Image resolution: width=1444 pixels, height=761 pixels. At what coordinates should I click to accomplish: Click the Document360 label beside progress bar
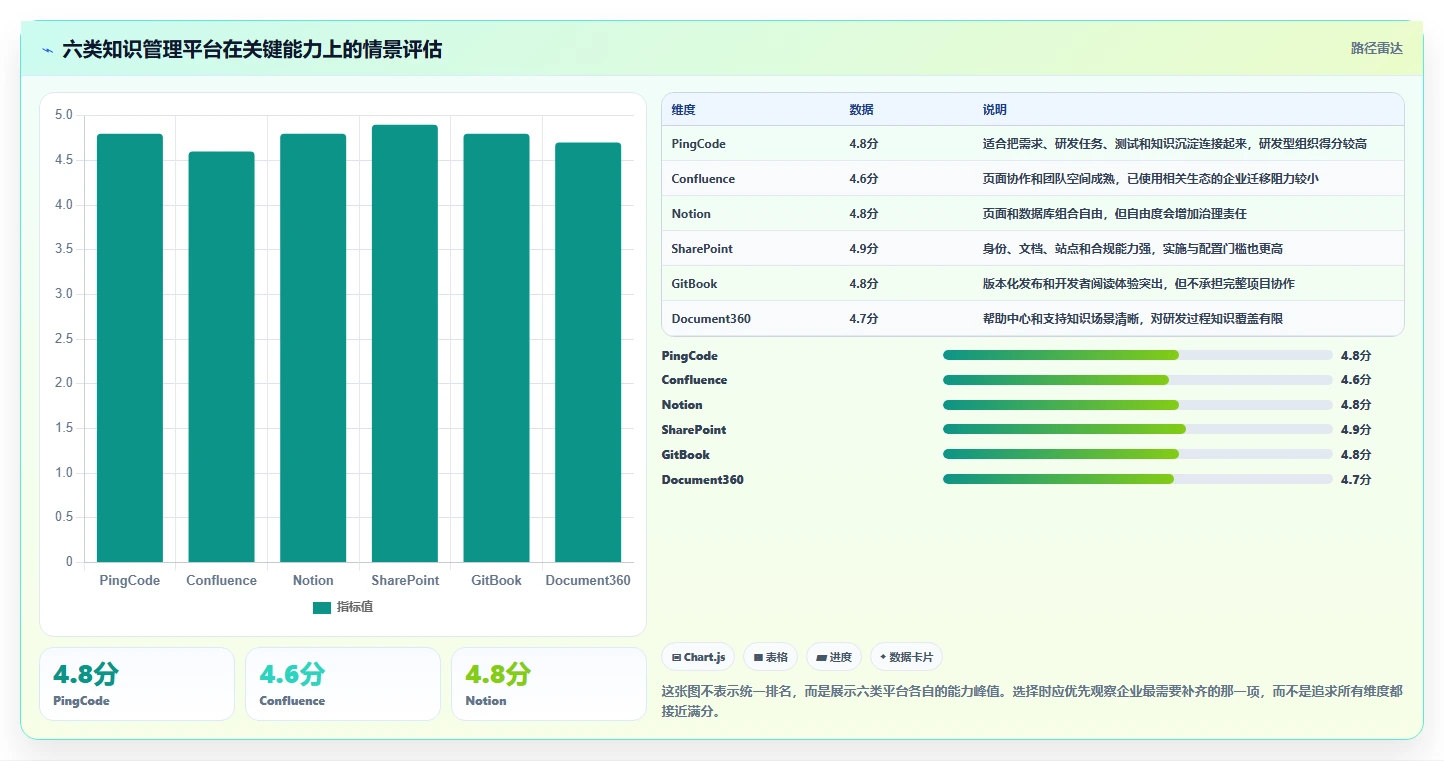(x=703, y=480)
